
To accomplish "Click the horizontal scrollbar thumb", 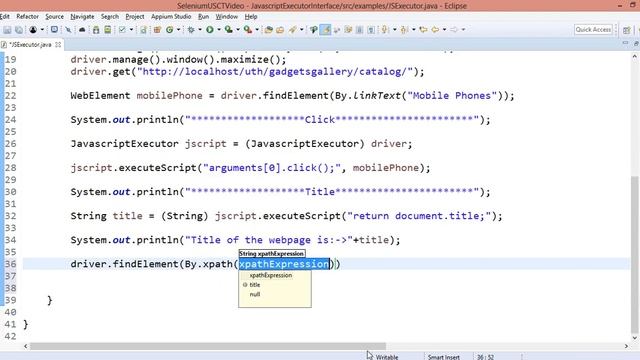I will (x=208, y=346).
